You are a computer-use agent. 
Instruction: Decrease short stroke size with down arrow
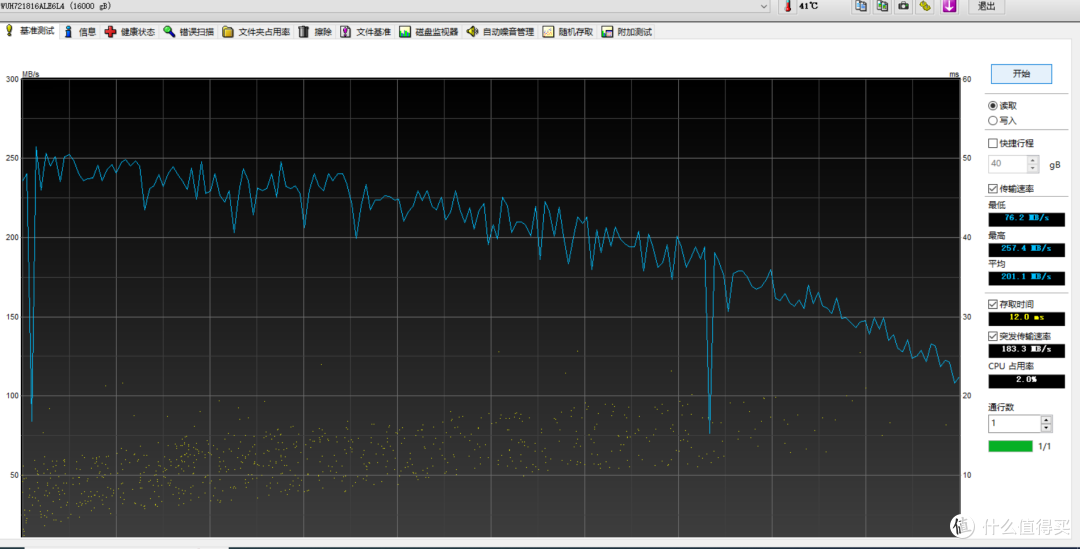tap(1032, 168)
